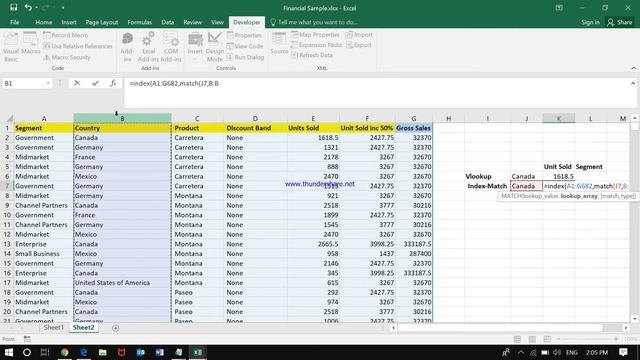This screenshot has width=640, height=360.
Task: Select the Sheet2 tab
Action: tap(84, 327)
